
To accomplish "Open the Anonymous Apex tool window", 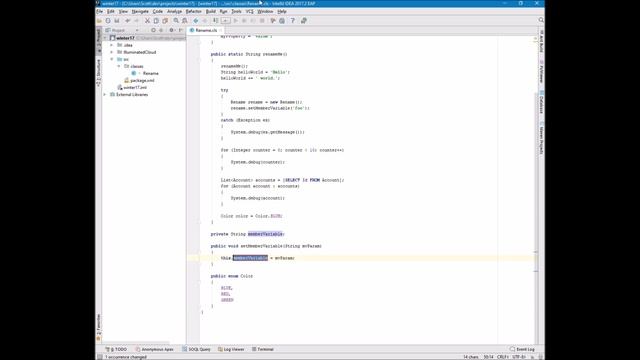I will coord(155,349).
